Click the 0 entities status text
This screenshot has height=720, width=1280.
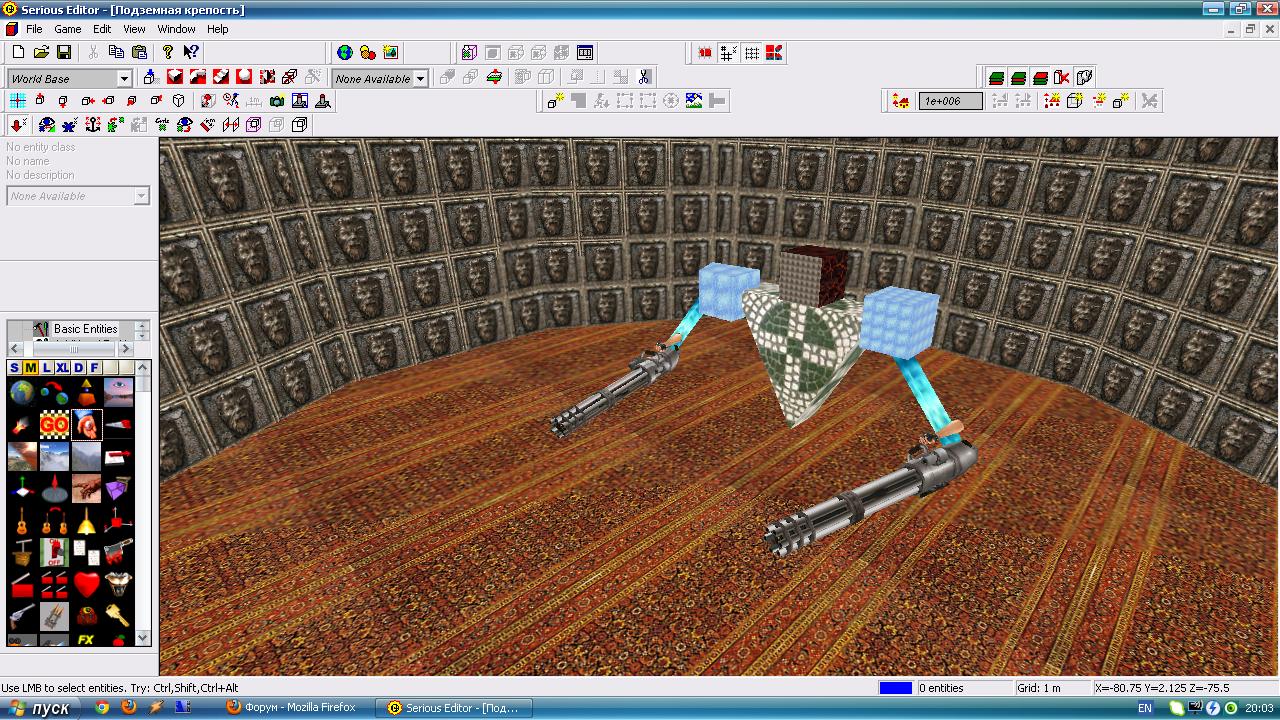(941, 688)
